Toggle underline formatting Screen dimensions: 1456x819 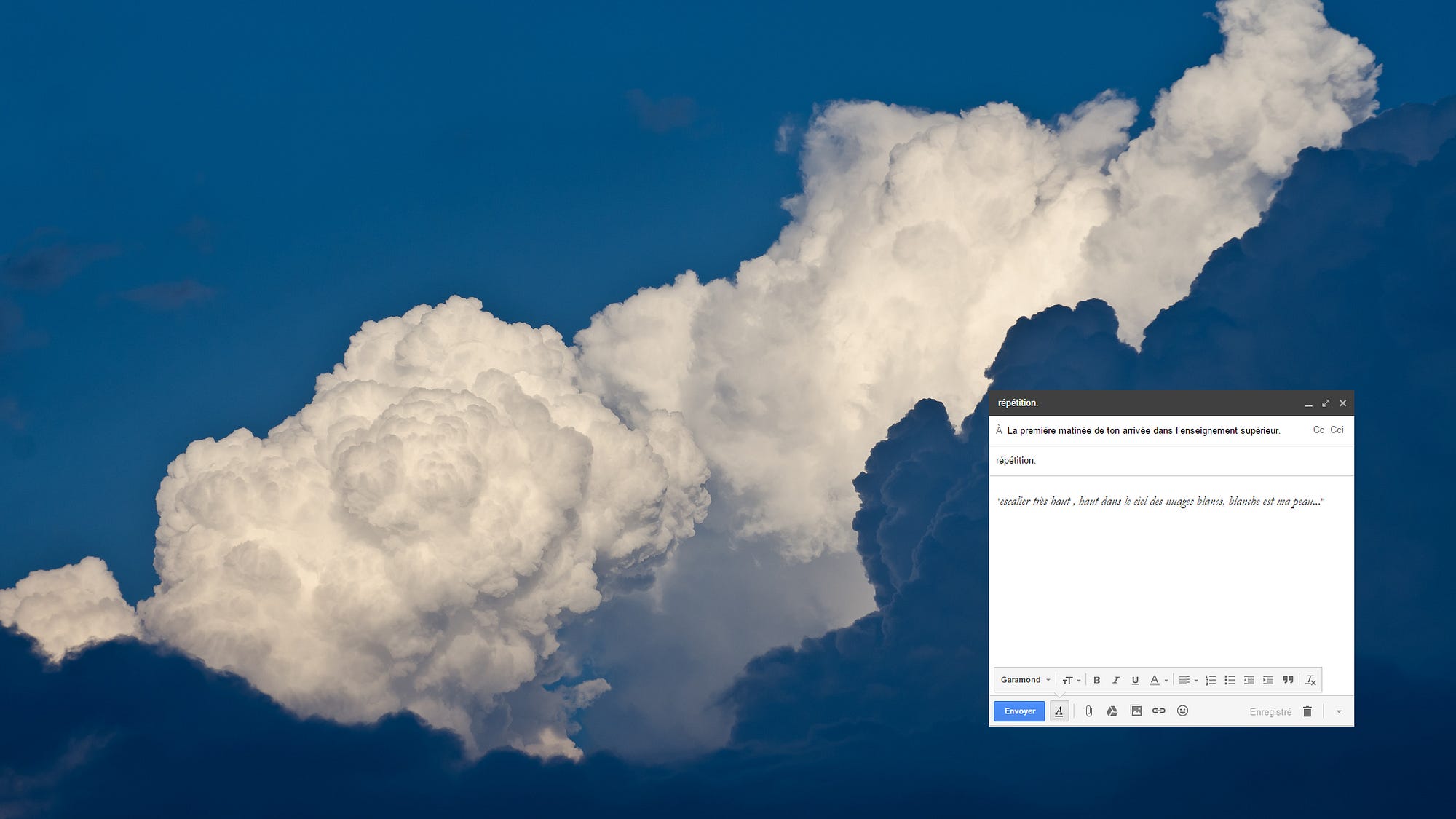coord(1135,680)
